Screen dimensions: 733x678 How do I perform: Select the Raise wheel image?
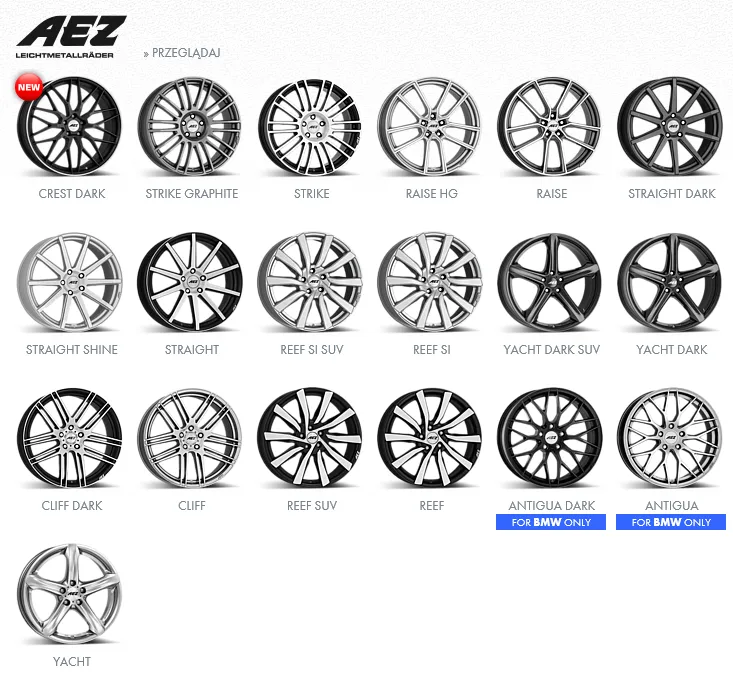[x=550, y=126]
